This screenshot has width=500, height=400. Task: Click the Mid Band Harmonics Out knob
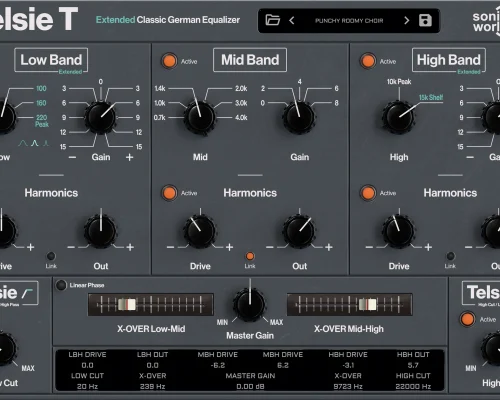point(299,231)
